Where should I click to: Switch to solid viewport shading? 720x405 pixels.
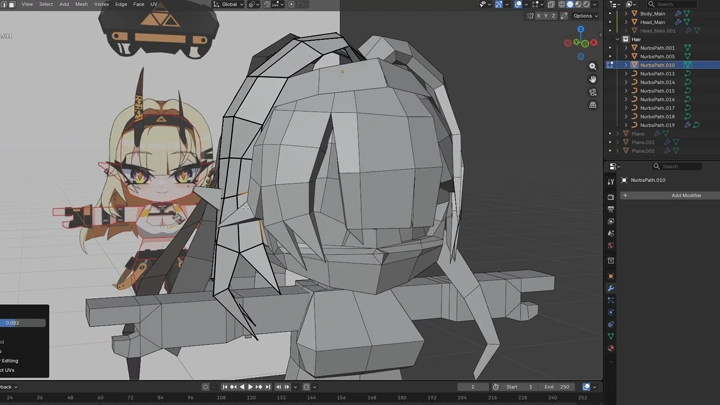tap(570, 4)
